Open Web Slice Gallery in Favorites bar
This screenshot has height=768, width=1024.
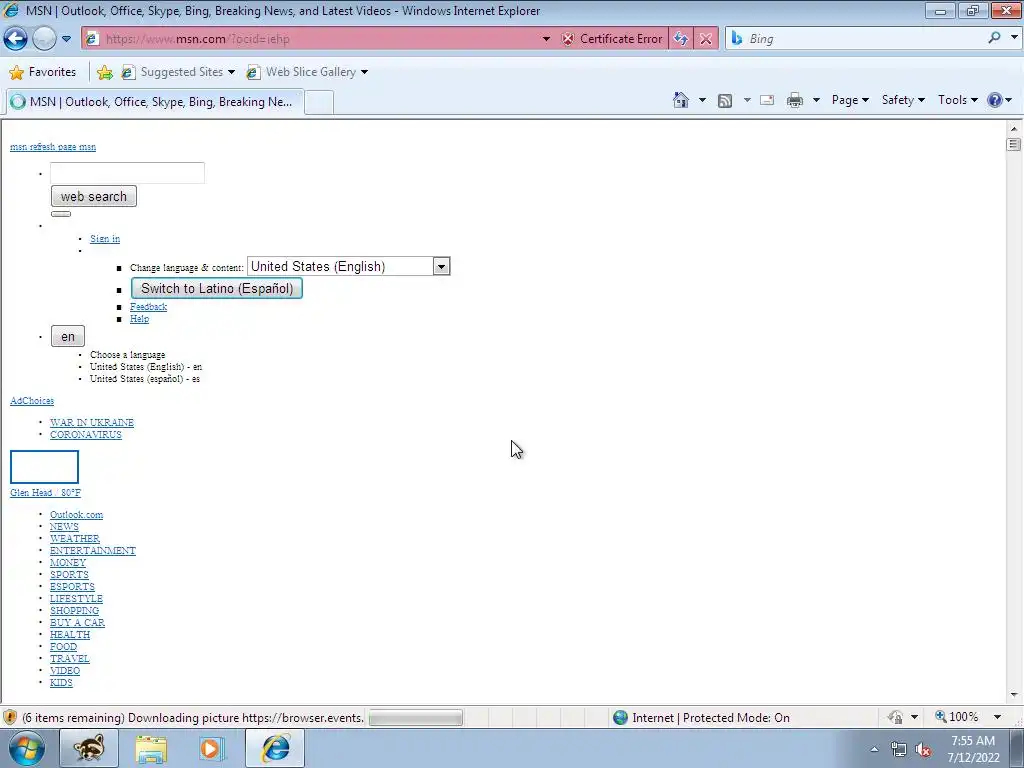(307, 72)
